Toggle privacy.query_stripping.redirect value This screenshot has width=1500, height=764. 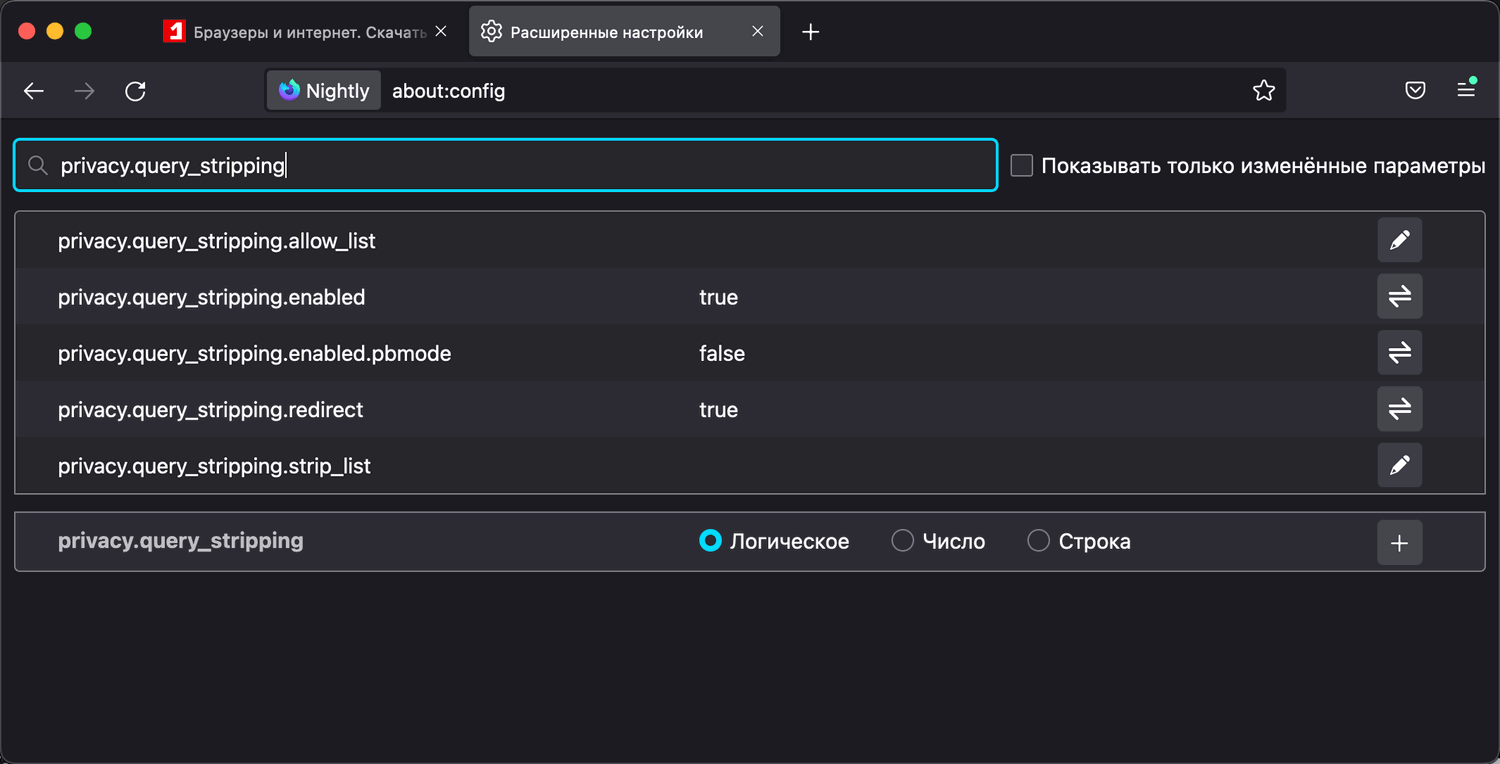1399,409
